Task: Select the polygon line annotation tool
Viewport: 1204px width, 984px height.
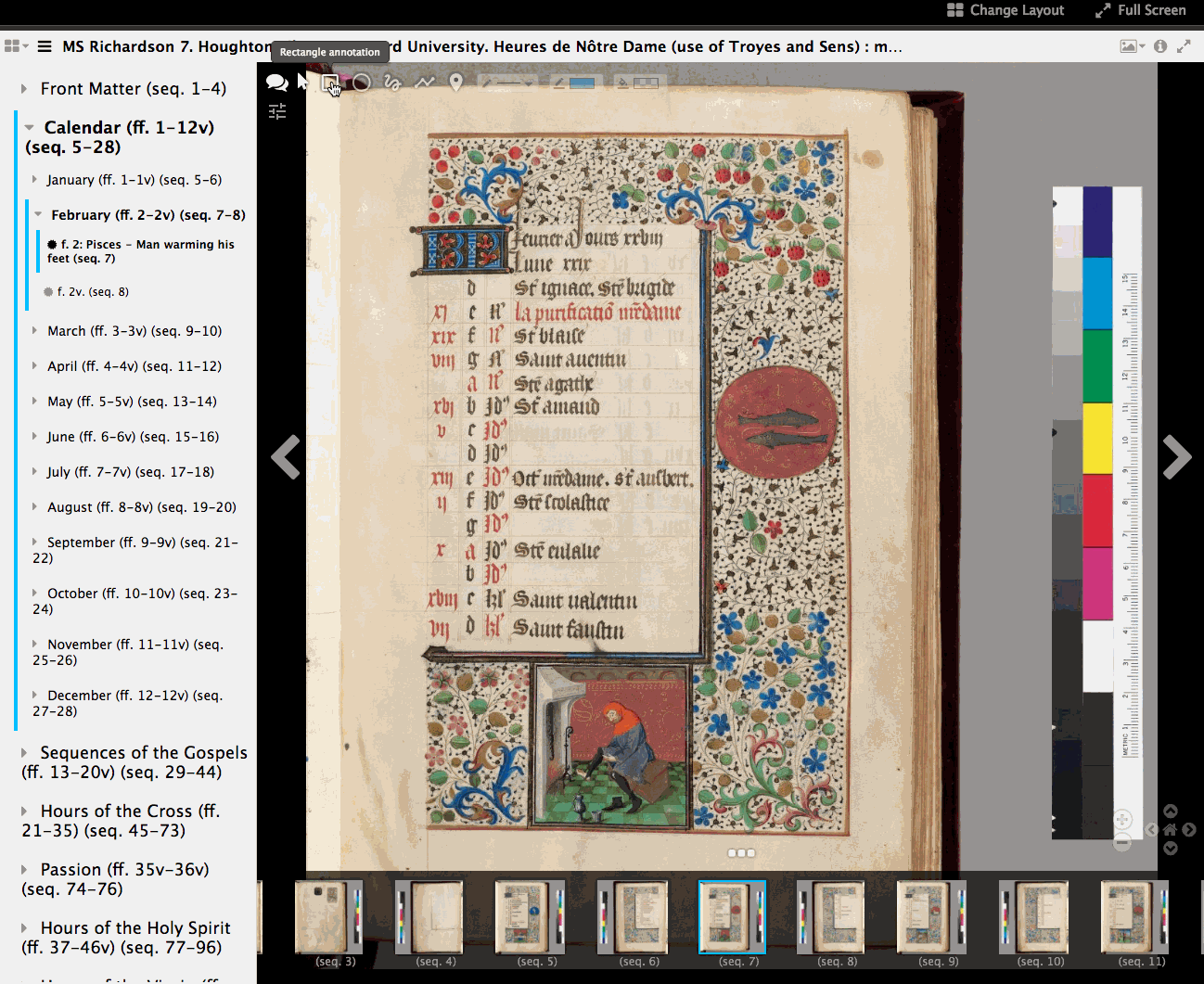Action: (x=425, y=83)
